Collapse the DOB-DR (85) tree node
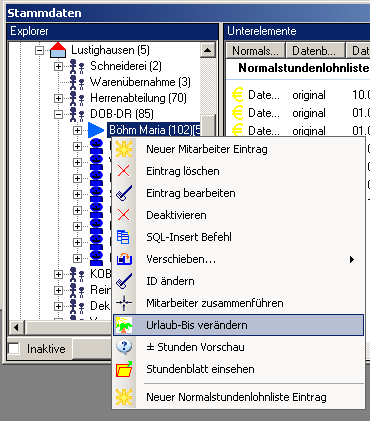 (58, 114)
